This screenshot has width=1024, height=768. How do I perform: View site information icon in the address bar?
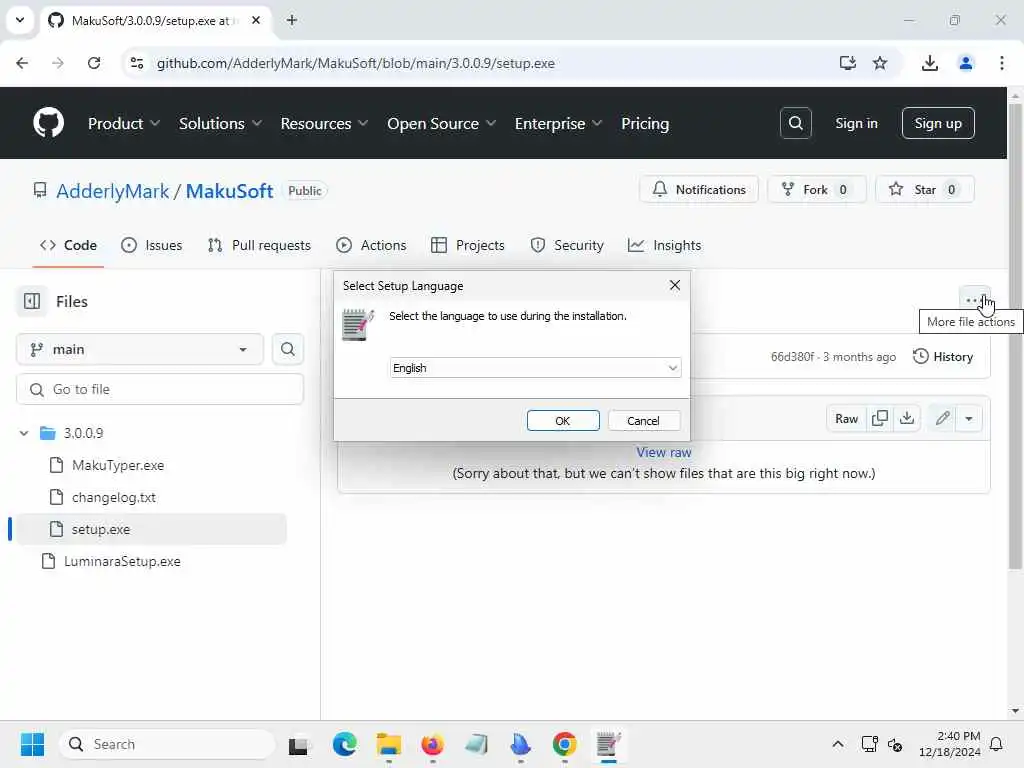coord(137,63)
